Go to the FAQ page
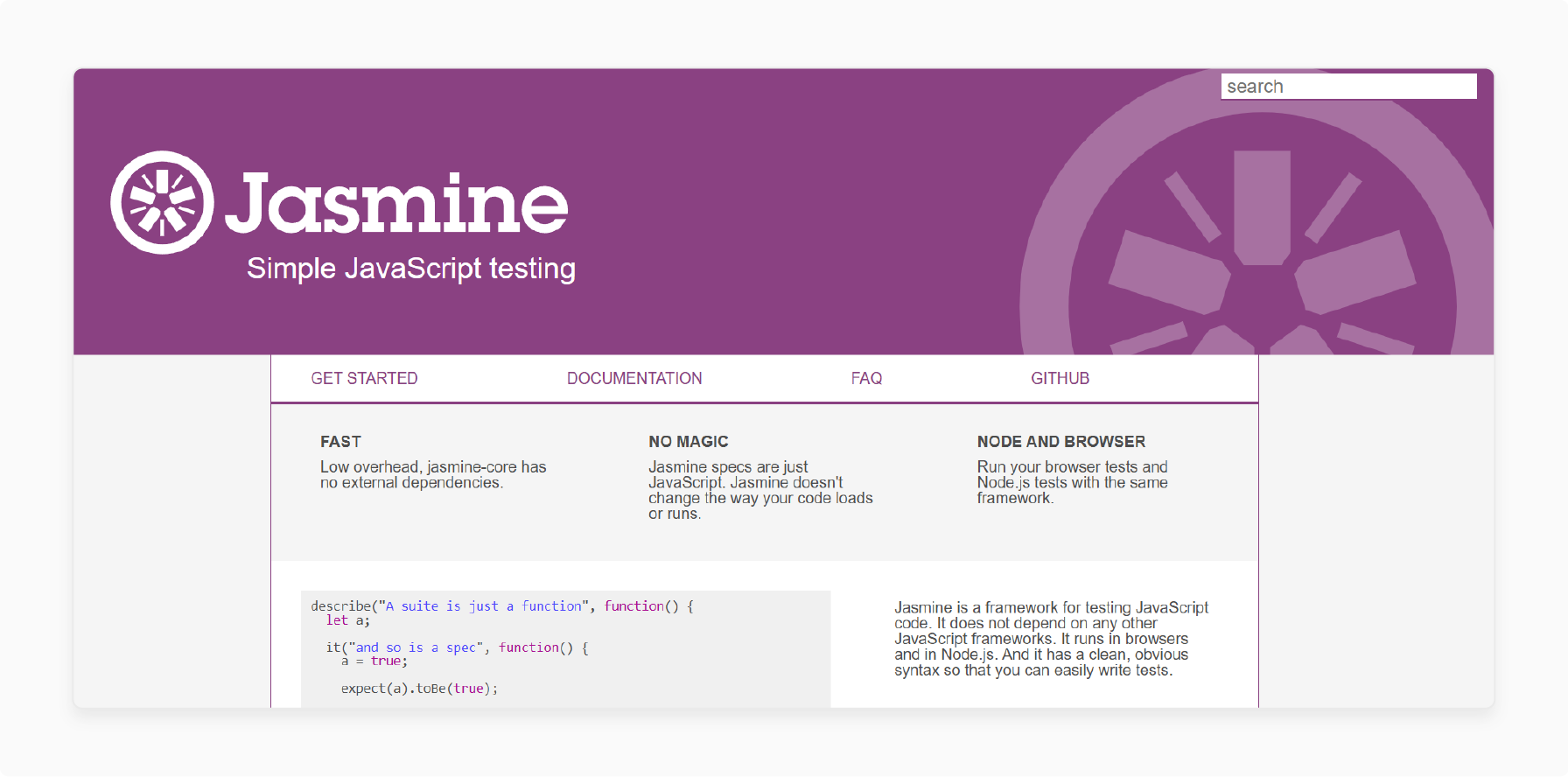The height and width of the screenshot is (777, 1568). tap(866, 378)
